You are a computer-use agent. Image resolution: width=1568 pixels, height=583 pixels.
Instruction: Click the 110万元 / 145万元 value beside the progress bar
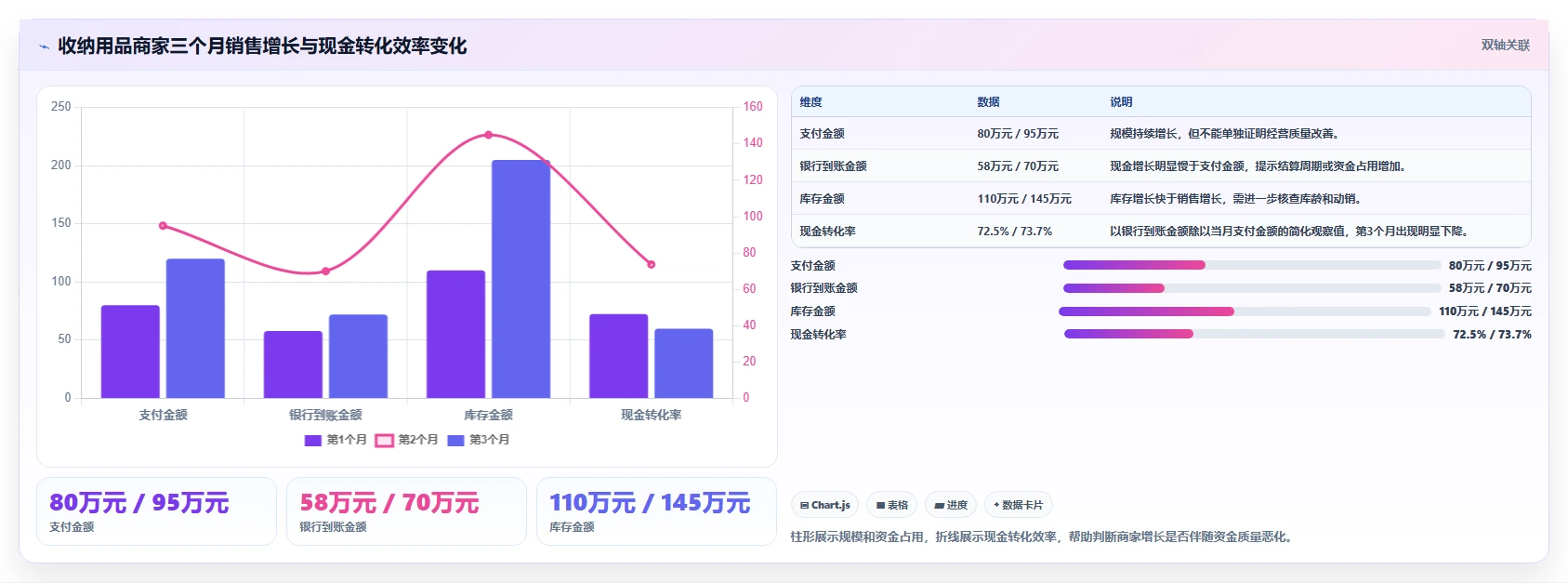pyautogui.click(x=1485, y=311)
